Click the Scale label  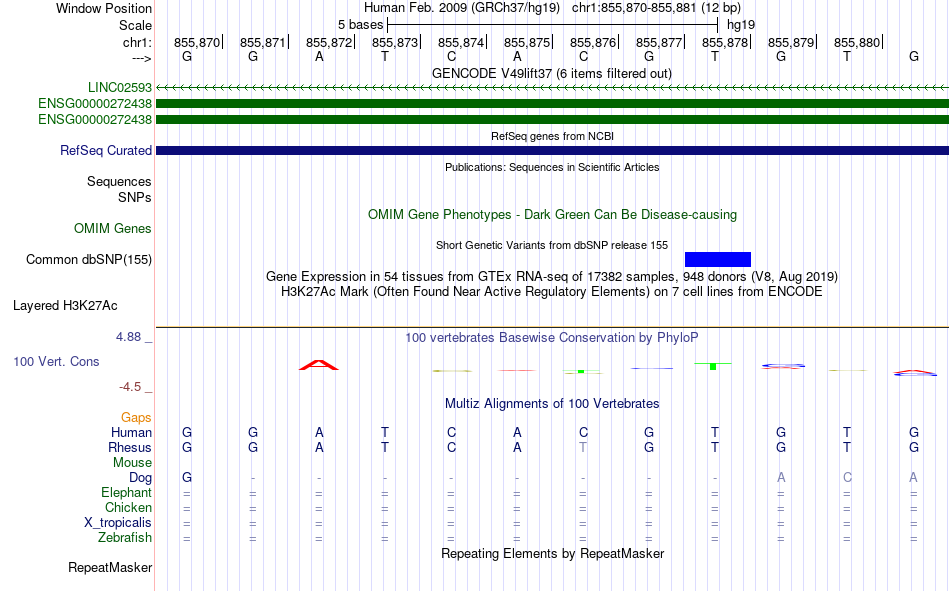click(x=135, y=25)
